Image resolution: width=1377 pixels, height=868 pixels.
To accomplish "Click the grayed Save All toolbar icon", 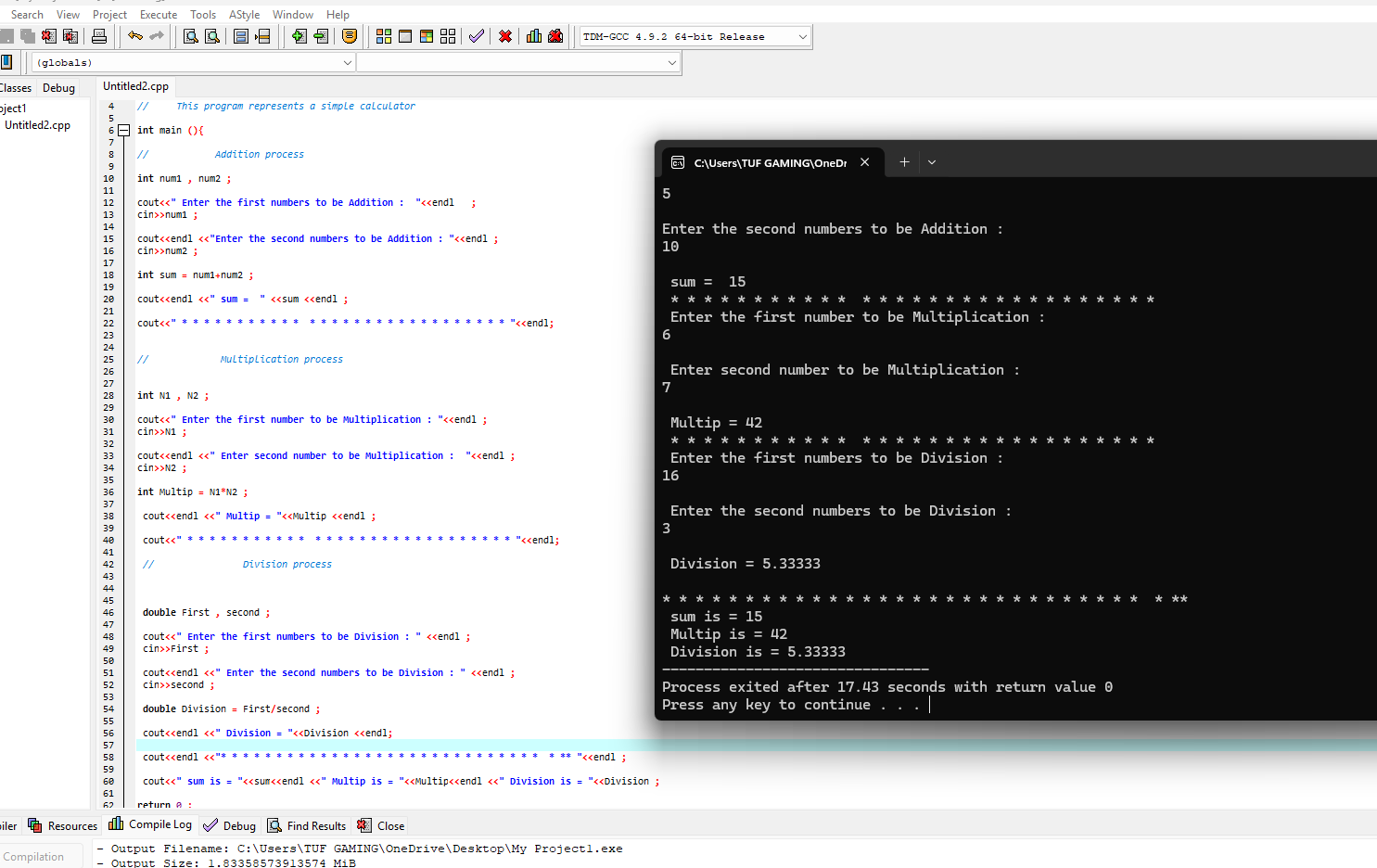I will click(27, 36).
